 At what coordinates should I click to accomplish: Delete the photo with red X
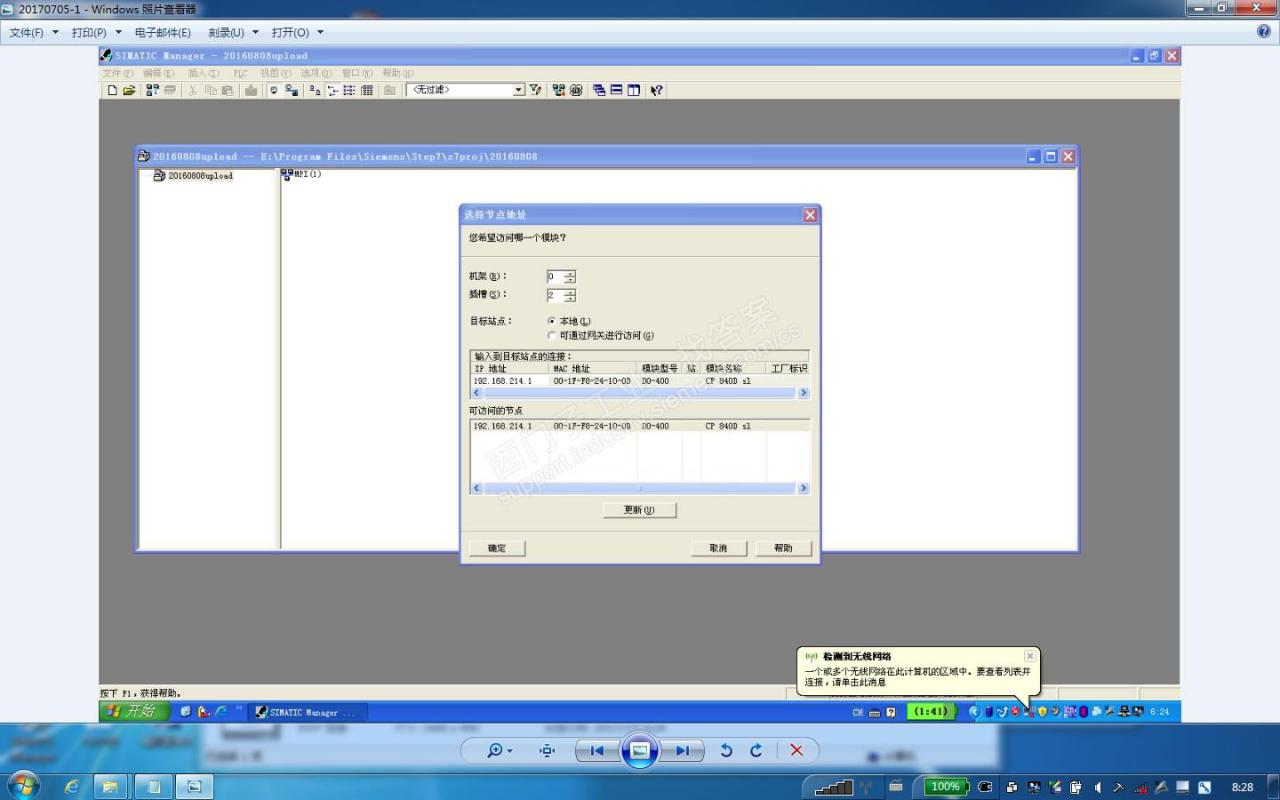point(796,750)
